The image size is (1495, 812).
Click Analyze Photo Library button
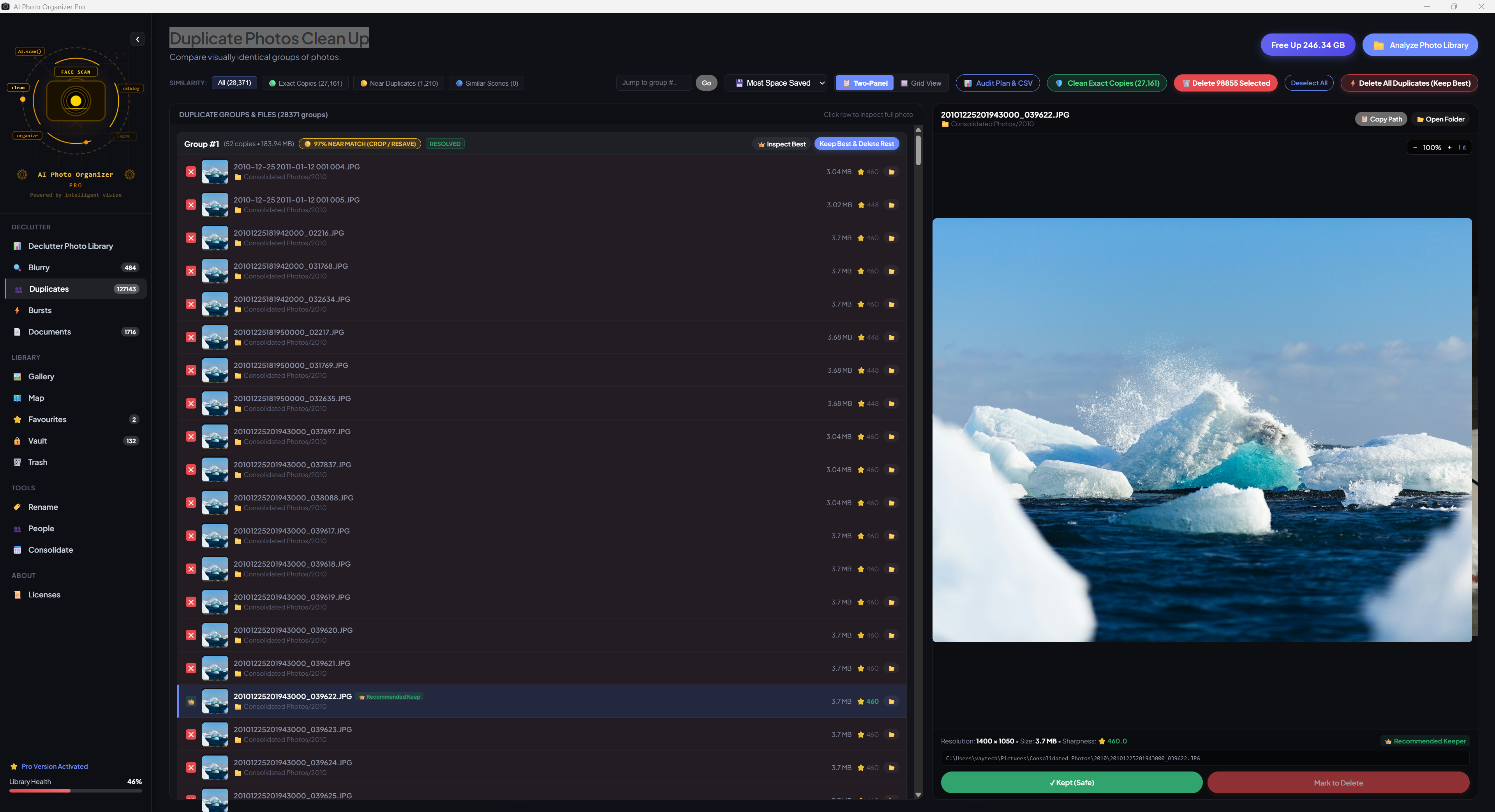pos(1420,45)
